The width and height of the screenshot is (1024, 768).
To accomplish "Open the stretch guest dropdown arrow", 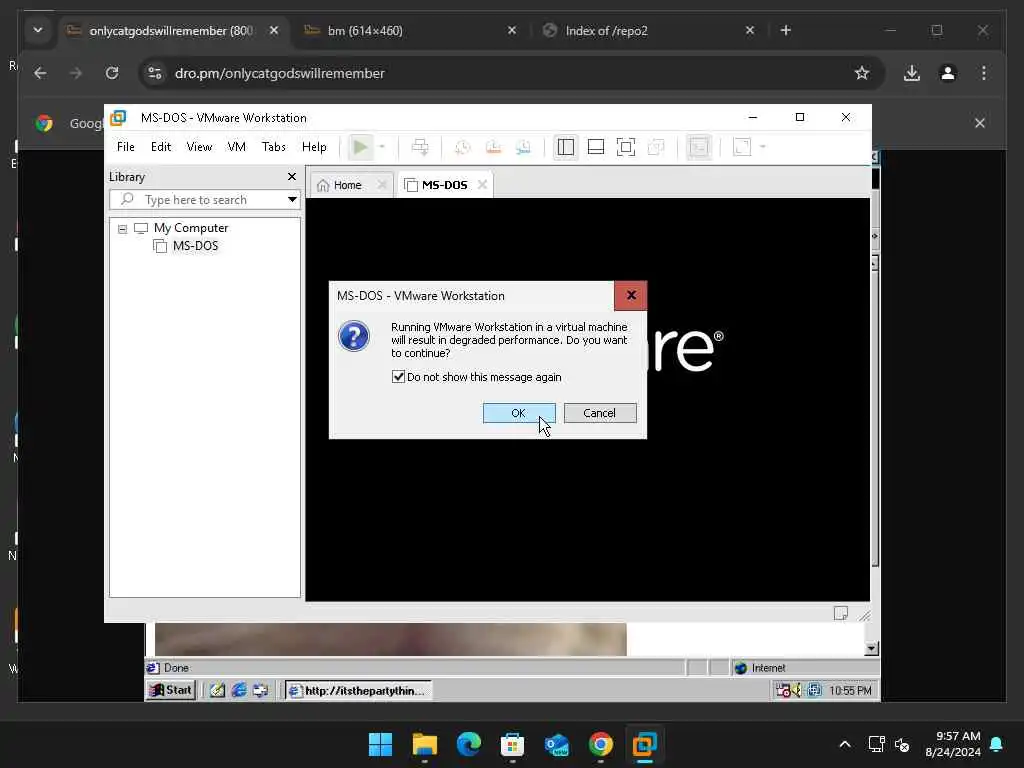I will pos(763,147).
